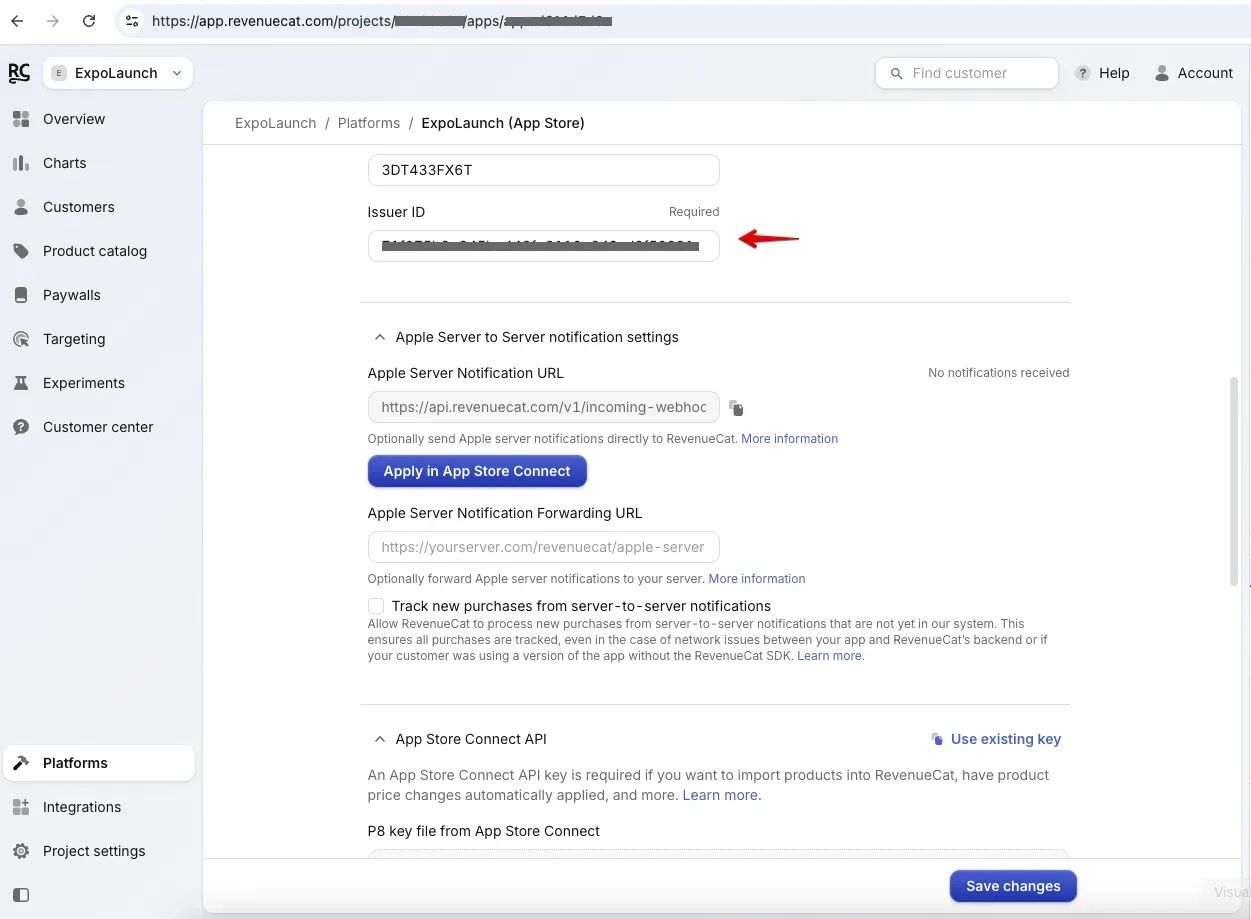This screenshot has height=919, width=1251.
Task: Open the Paywalls icon
Action: click(x=21, y=295)
